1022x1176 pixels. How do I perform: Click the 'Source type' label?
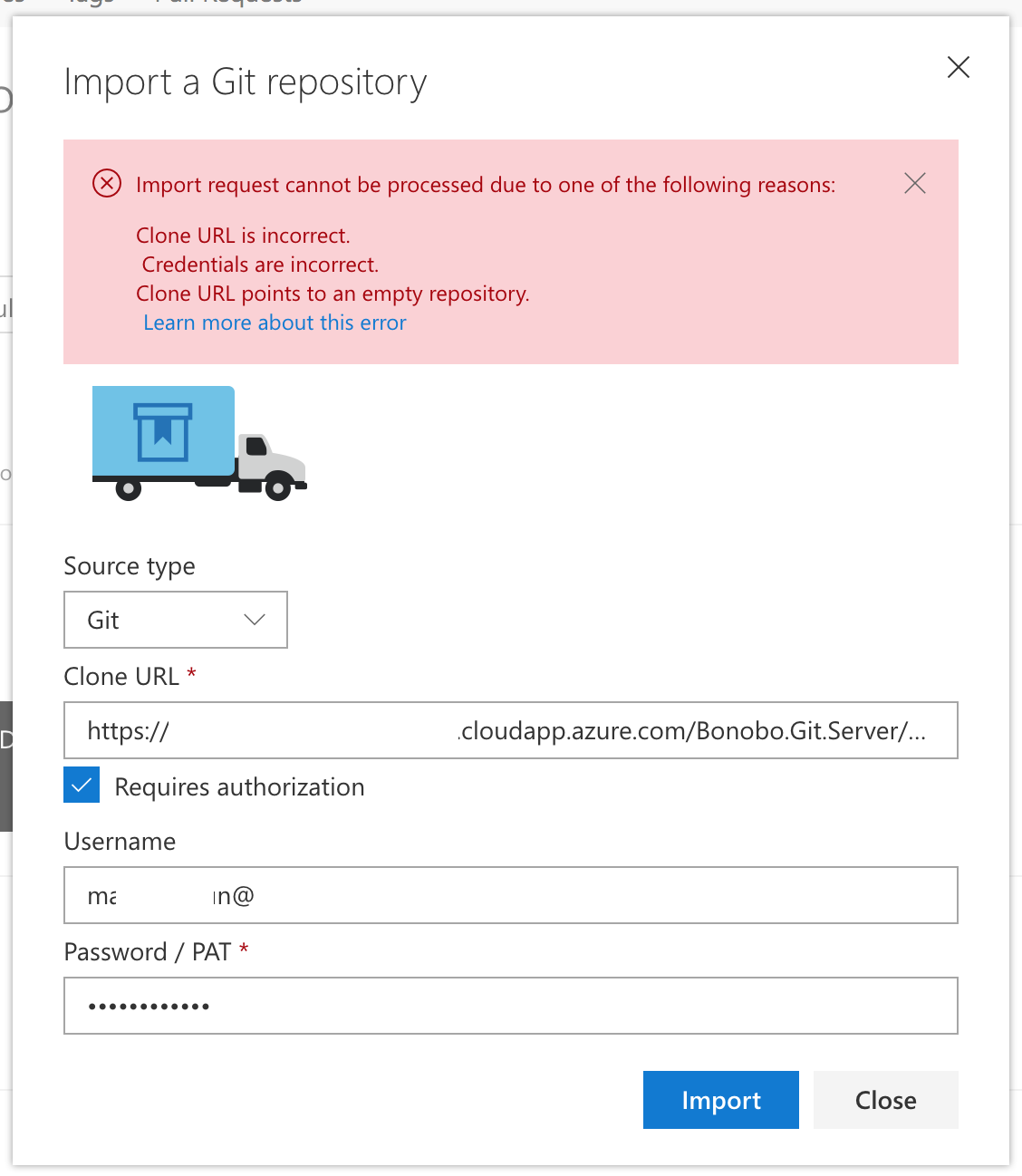130,566
